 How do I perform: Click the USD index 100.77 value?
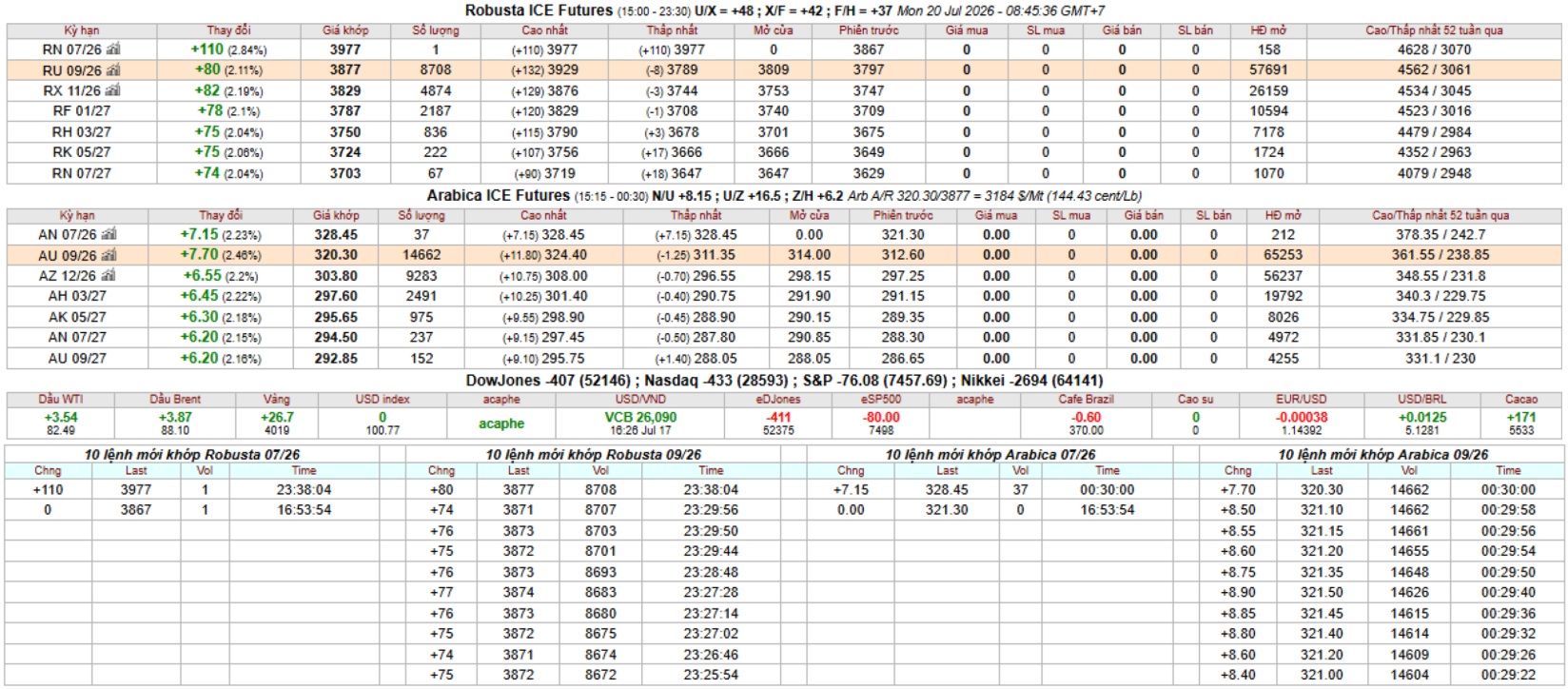pos(382,430)
